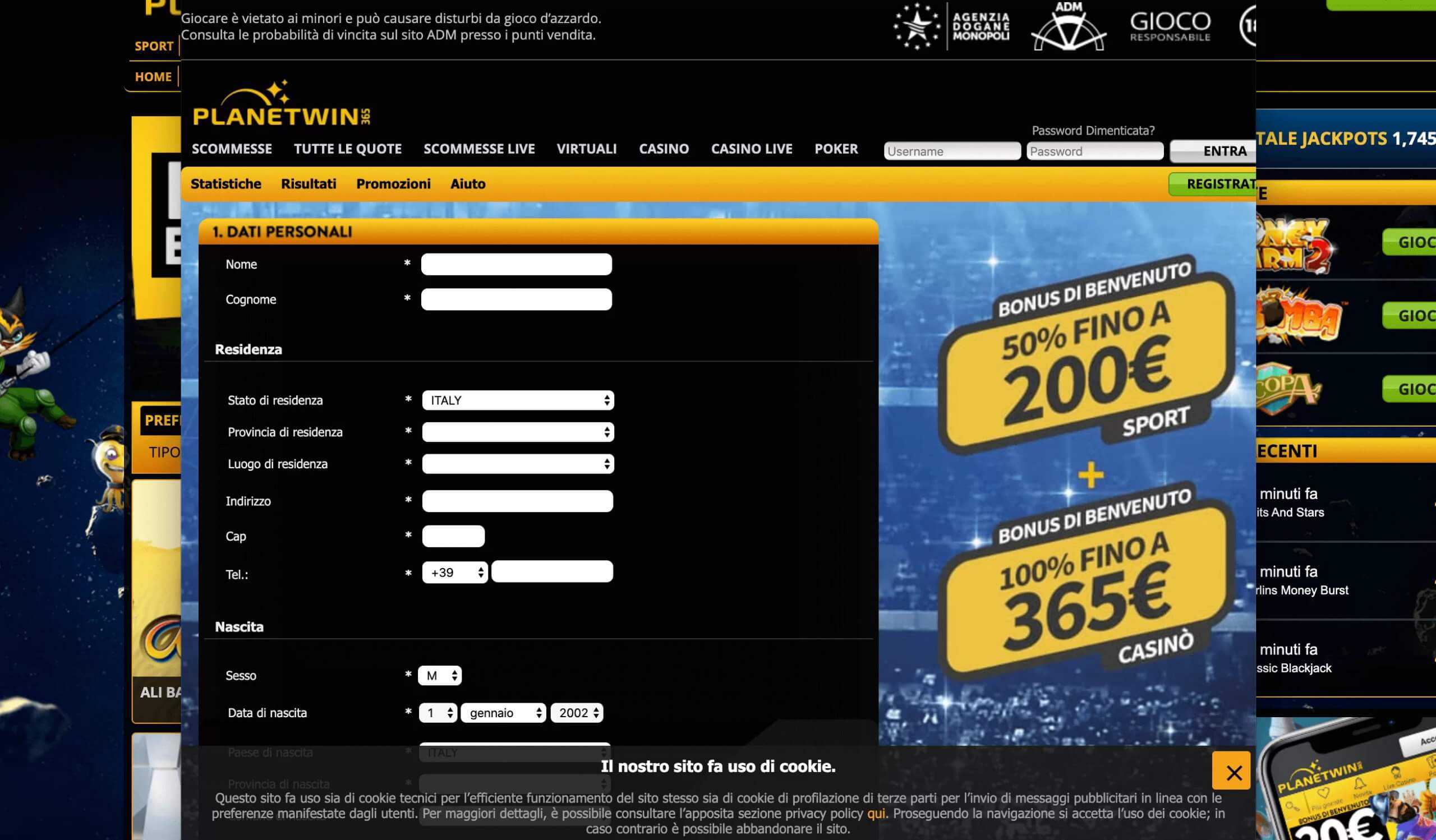The height and width of the screenshot is (840, 1436).
Task: Open the +39 phone prefix dropdown
Action: coord(455,573)
